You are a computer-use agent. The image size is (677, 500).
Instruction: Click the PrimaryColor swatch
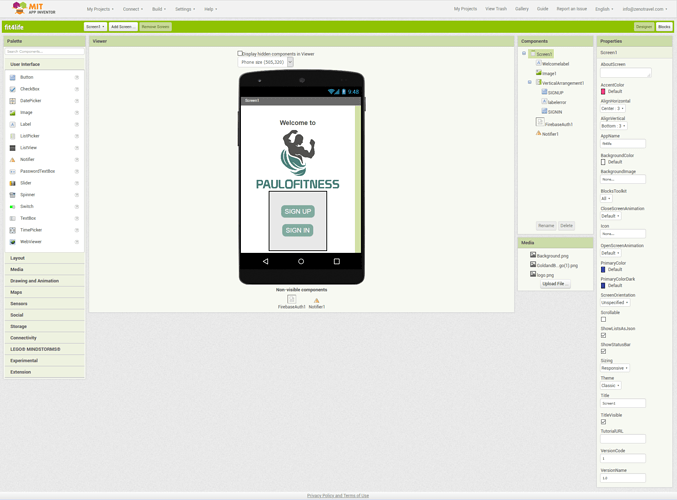[x=603, y=269]
